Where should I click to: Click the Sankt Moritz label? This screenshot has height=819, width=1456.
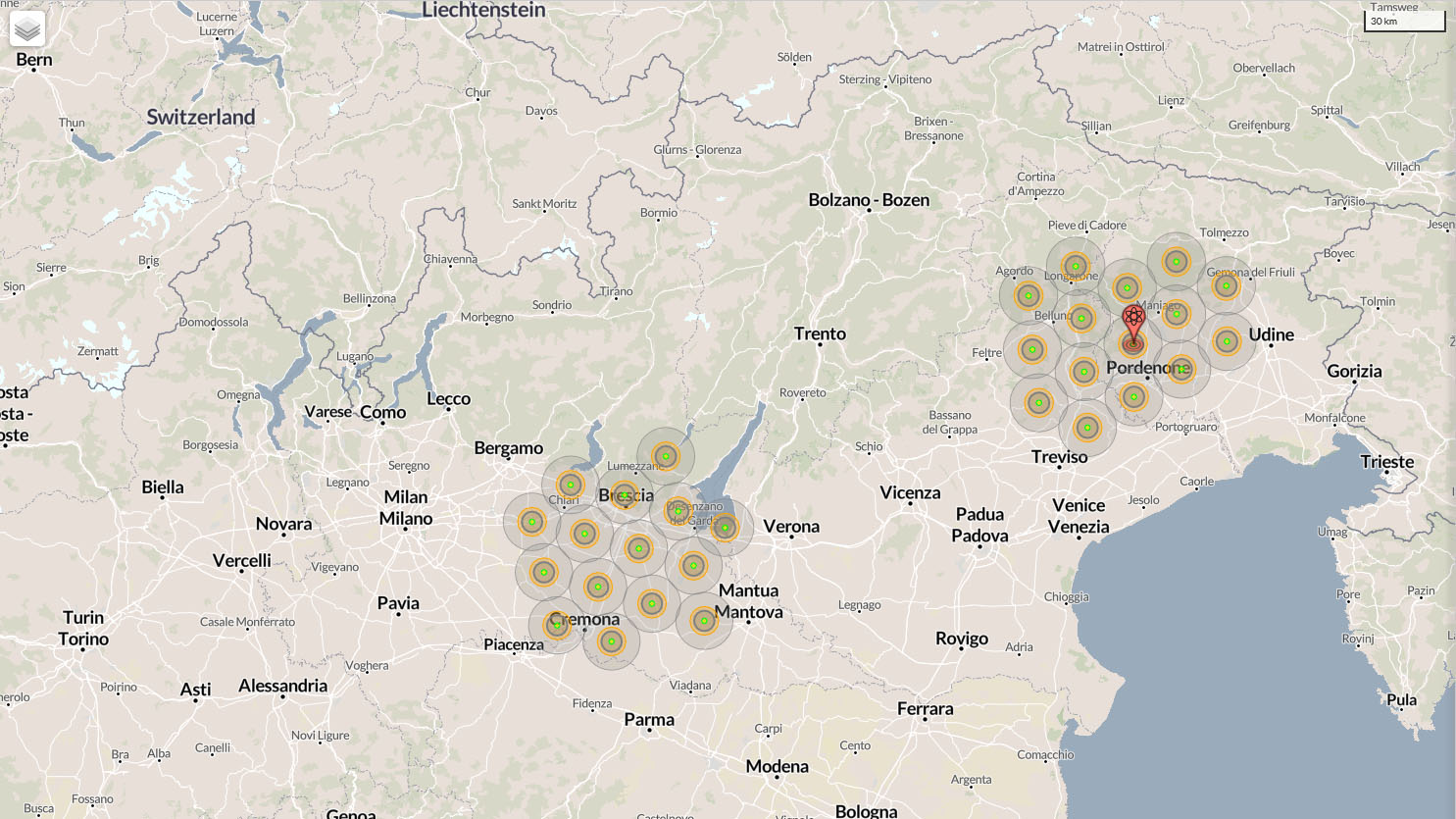pos(544,204)
